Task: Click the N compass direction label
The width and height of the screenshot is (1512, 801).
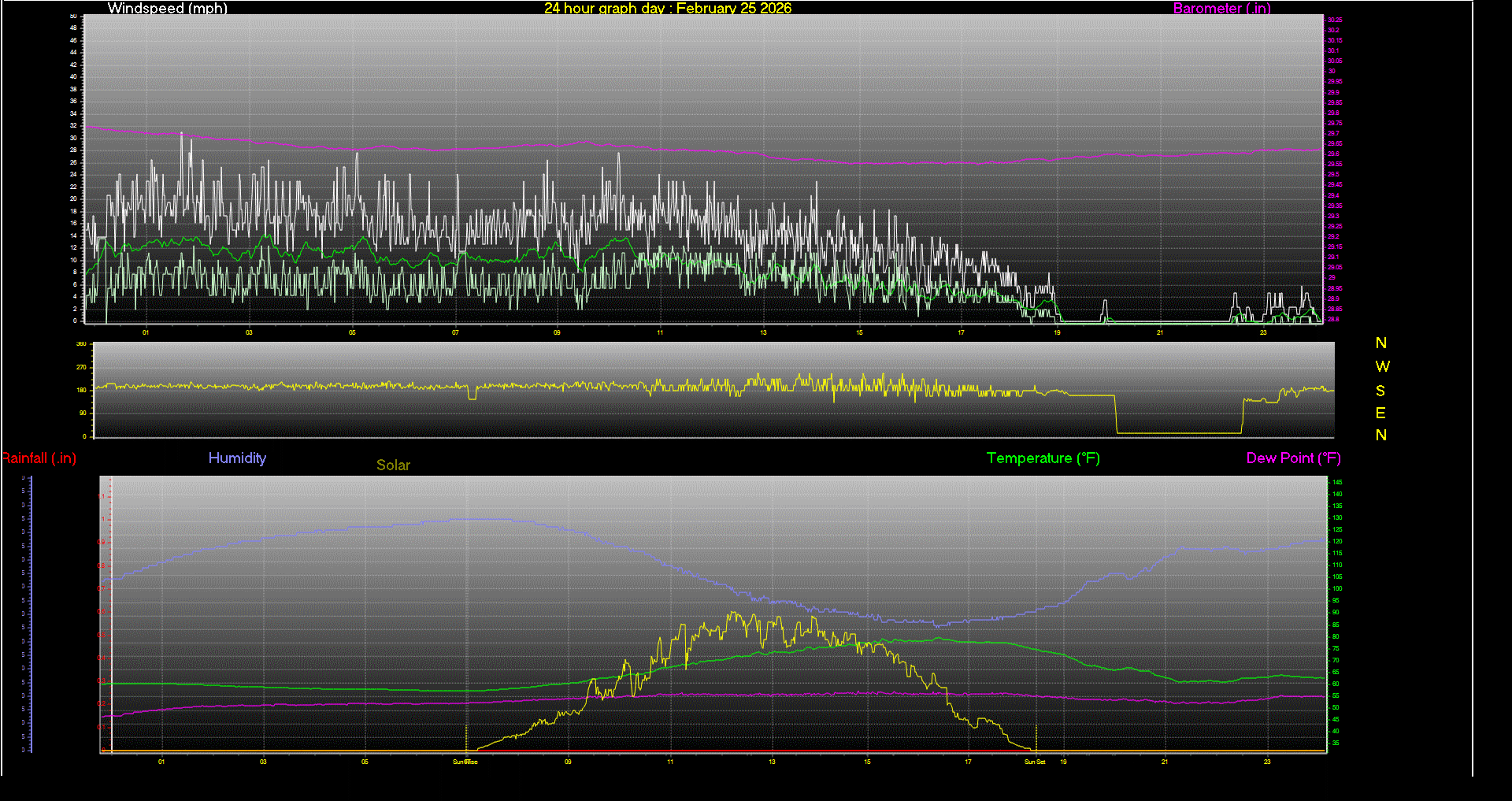Action: pos(1382,343)
